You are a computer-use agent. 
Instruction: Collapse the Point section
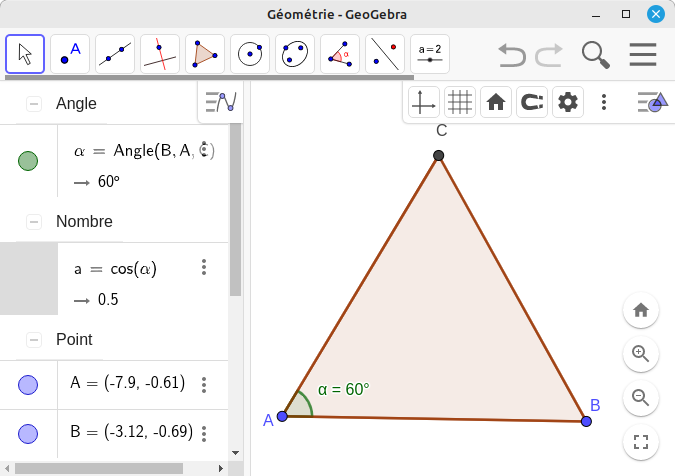34,340
